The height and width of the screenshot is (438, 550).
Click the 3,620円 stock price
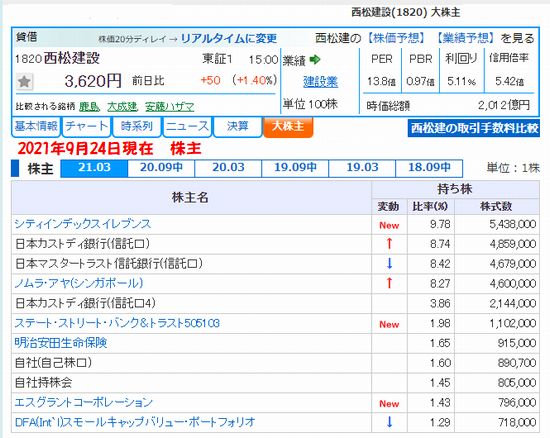coord(93,81)
